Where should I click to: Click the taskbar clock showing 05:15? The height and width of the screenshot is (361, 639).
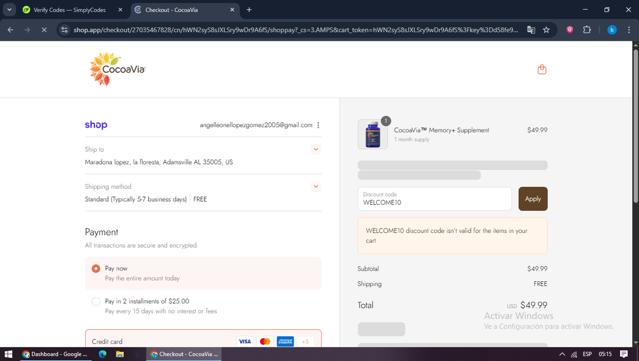pyautogui.click(x=605, y=354)
